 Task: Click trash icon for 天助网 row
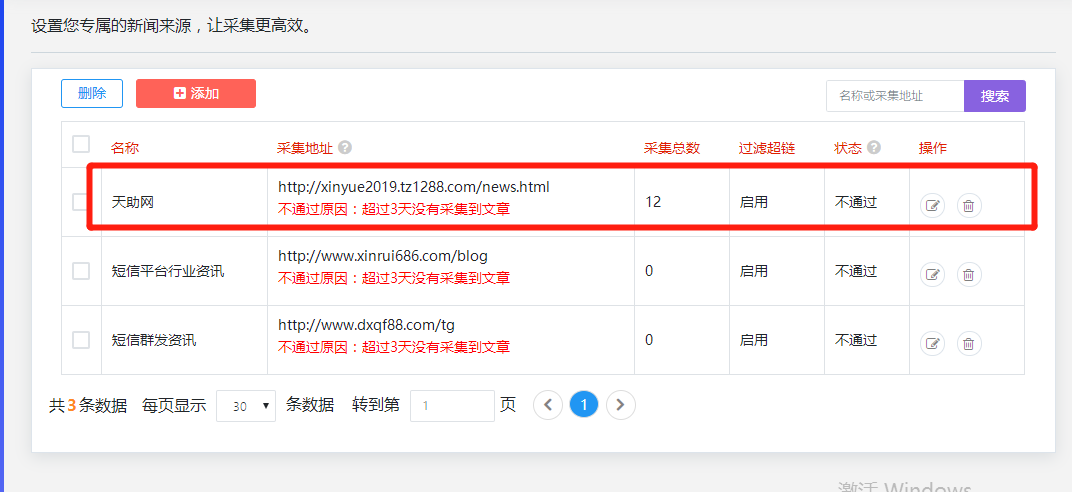coord(968,206)
